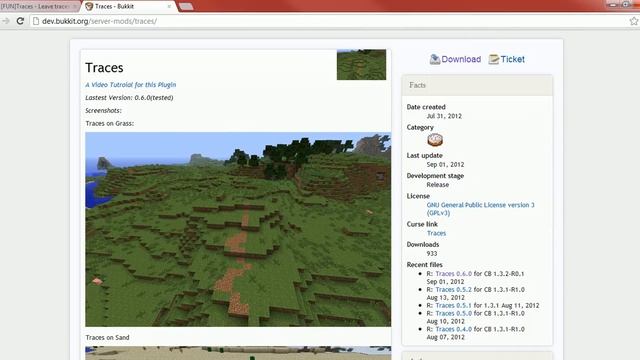Click the '933' downloads count
This screenshot has height=360, width=640.
[432, 253]
